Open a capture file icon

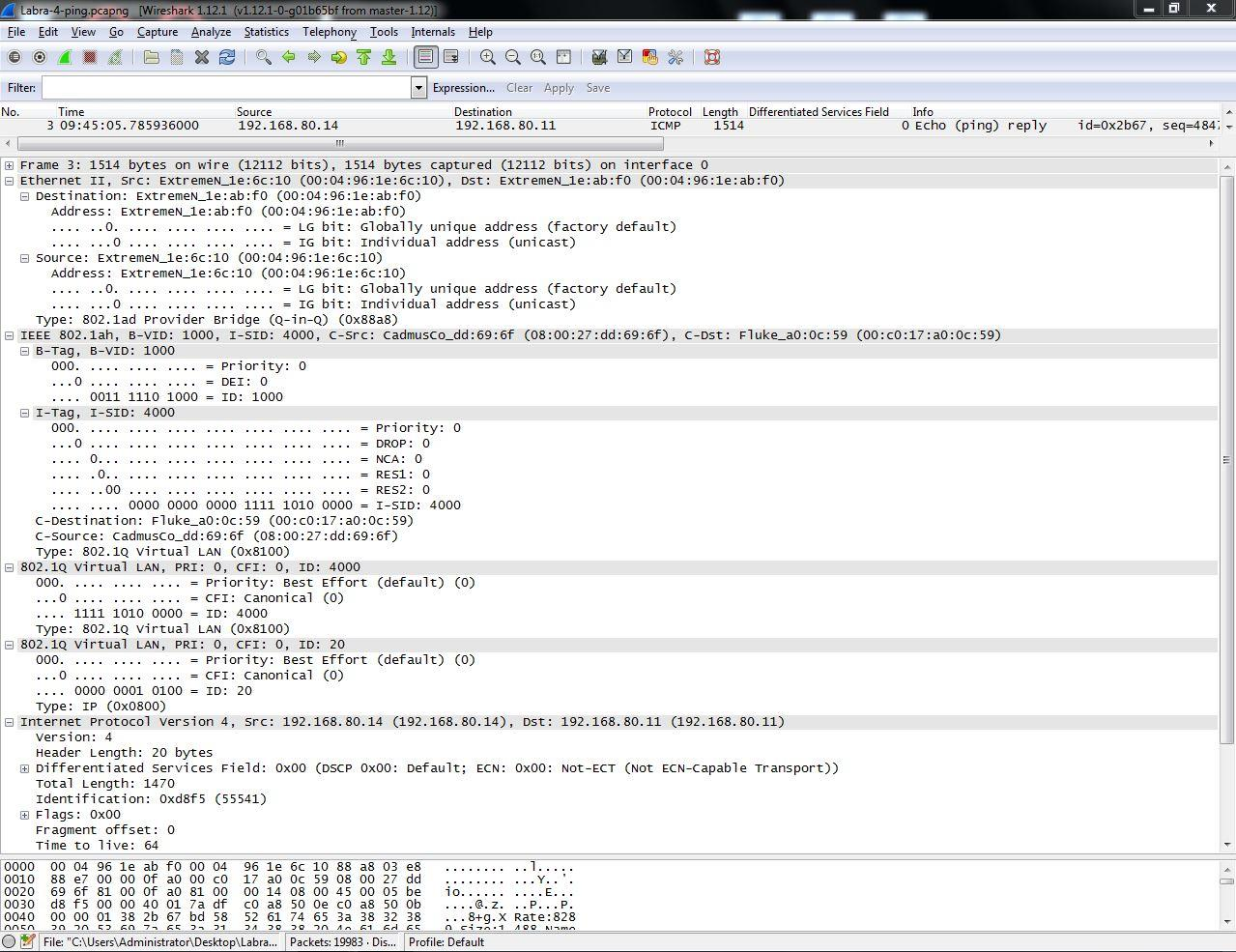(152, 57)
